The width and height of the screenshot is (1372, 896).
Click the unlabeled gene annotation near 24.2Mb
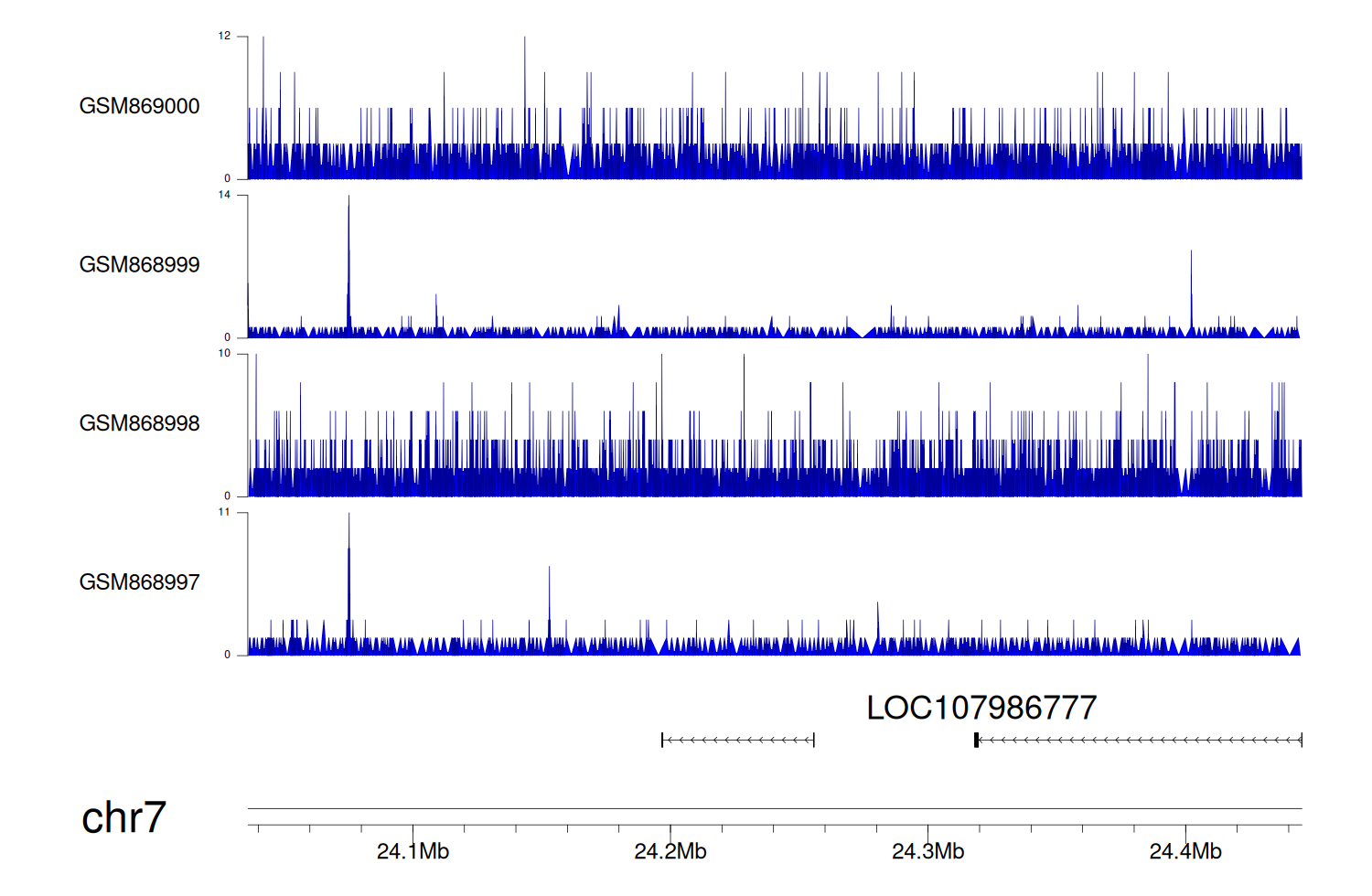tap(737, 740)
